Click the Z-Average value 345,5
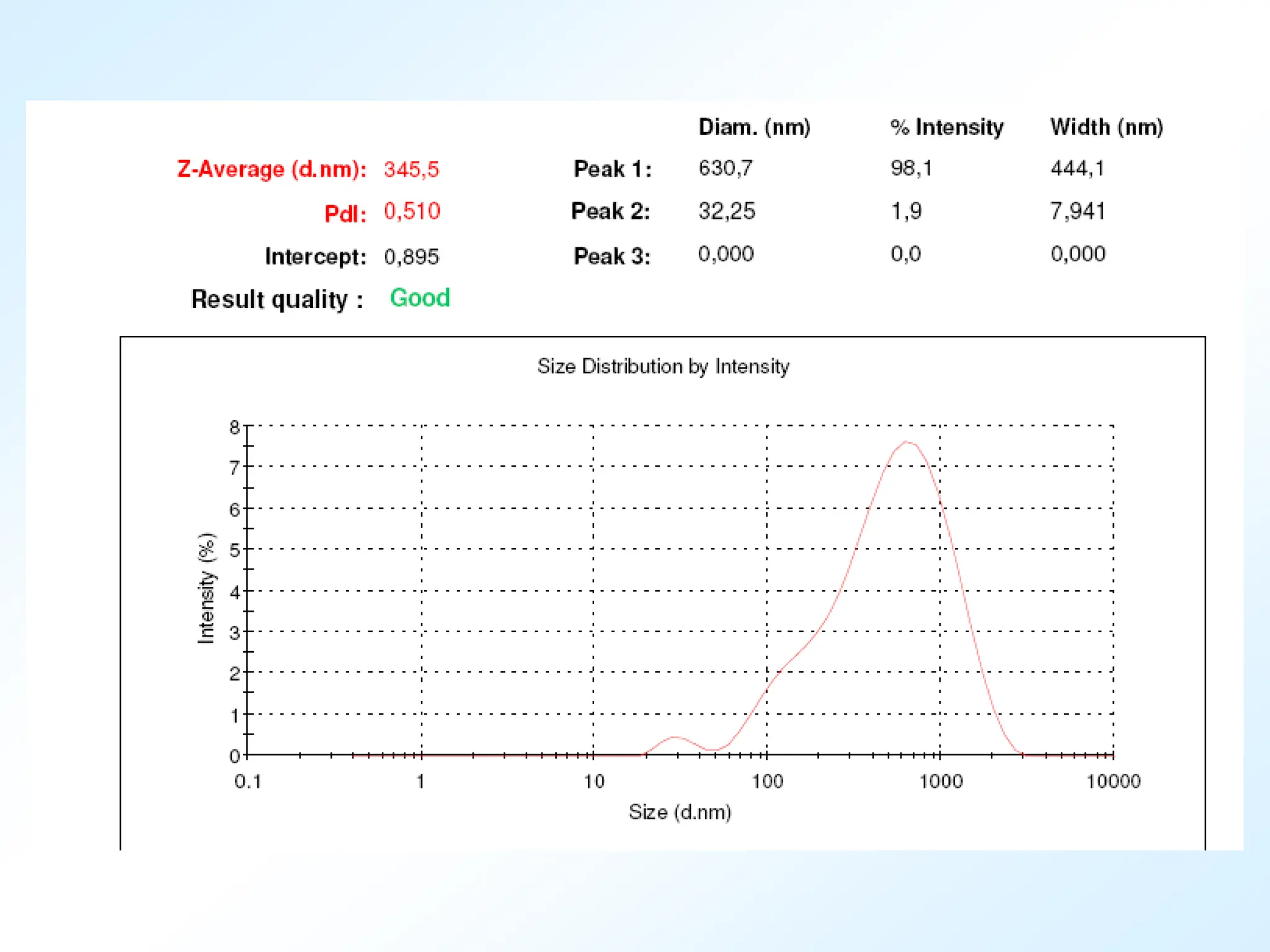 point(411,169)
